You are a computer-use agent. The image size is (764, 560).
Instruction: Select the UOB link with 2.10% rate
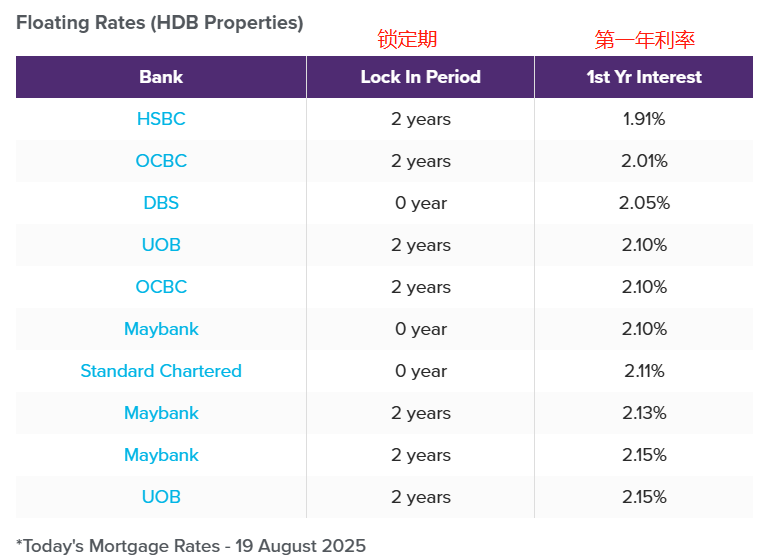(x=161, y=245)
